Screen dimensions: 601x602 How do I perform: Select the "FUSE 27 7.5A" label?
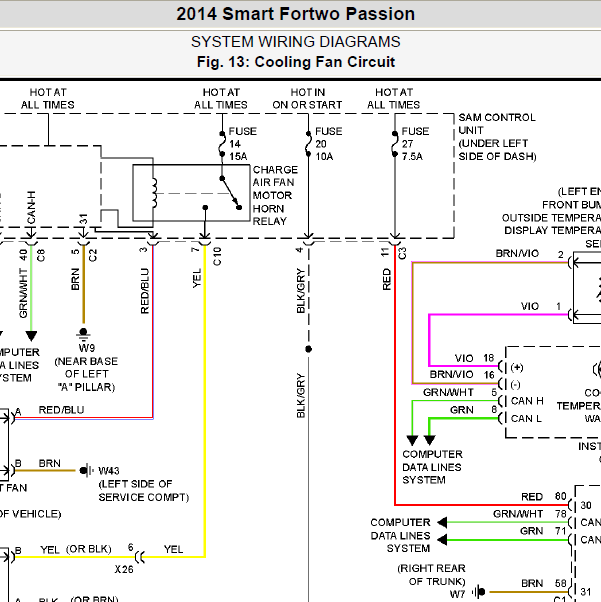415,144
